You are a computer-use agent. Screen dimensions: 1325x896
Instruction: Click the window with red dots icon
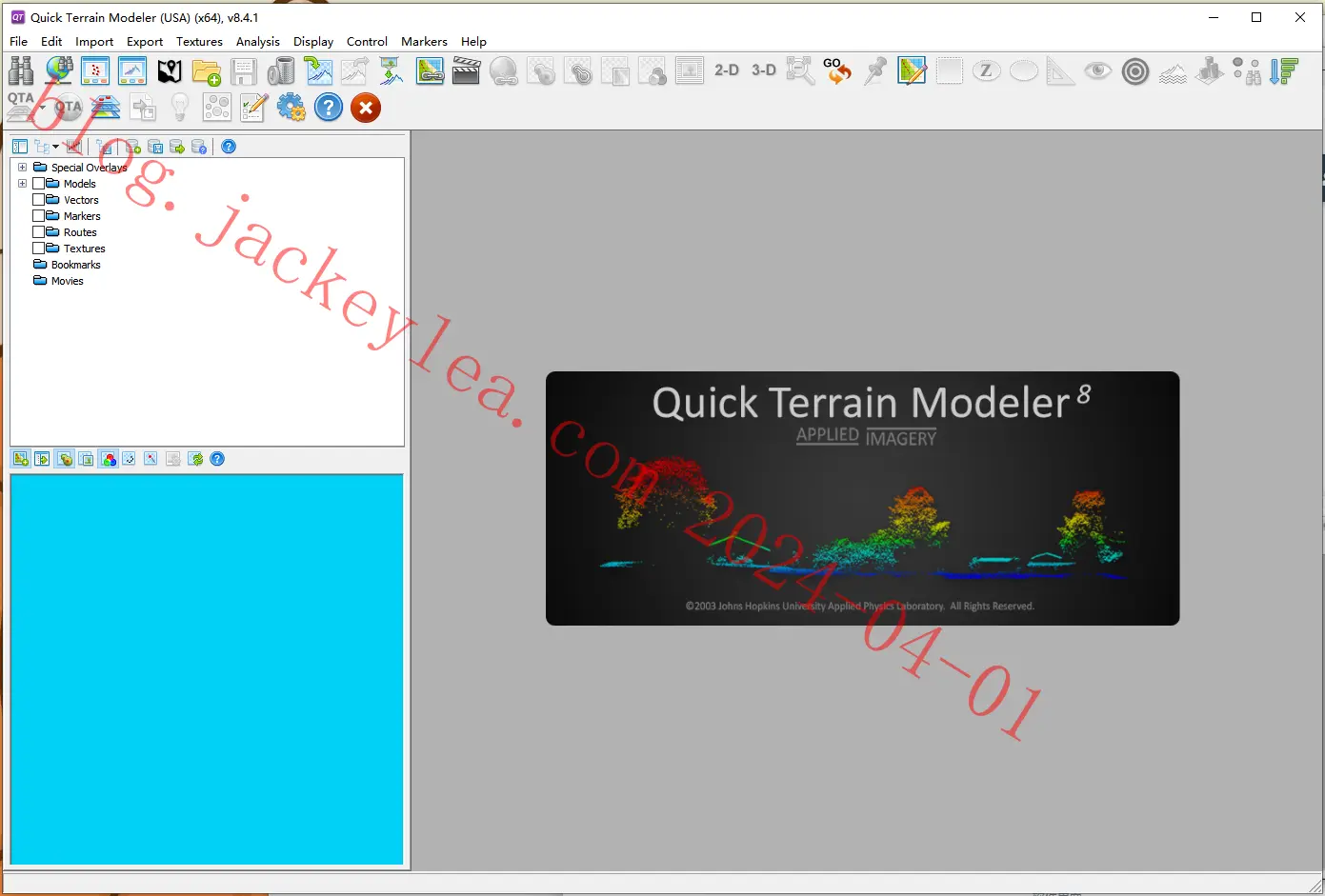(x=95, y=70)
